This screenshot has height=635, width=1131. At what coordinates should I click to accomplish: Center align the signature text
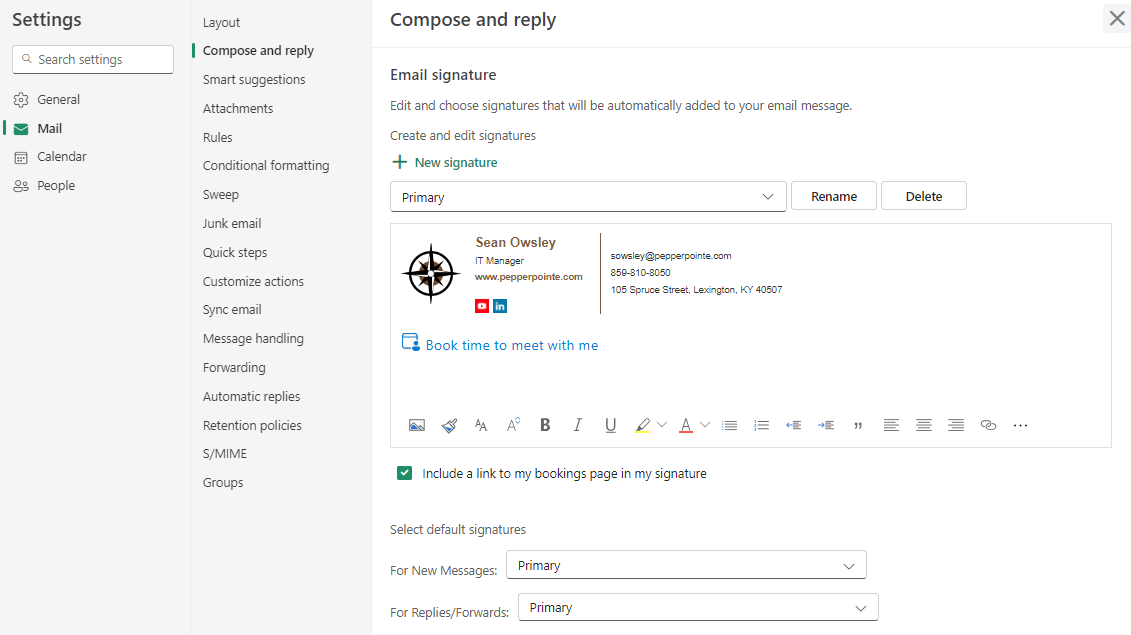click(923, 425)
